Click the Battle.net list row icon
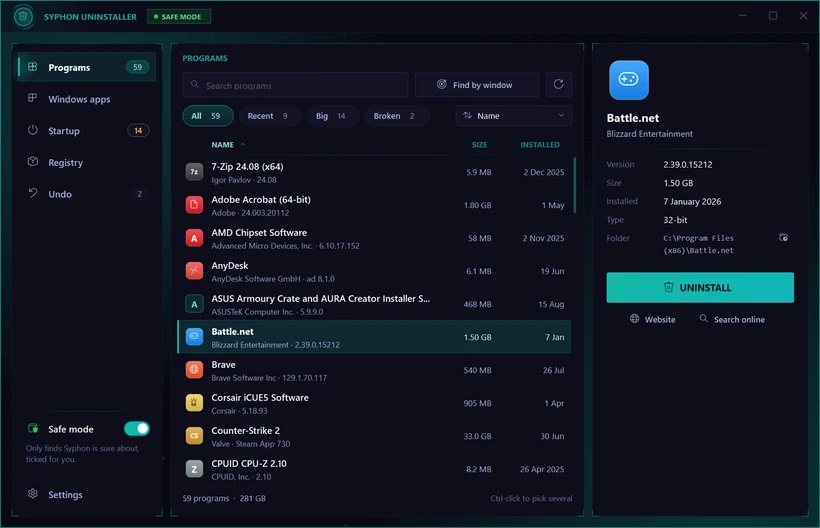The image size is (820, 528). coord(194,337)
